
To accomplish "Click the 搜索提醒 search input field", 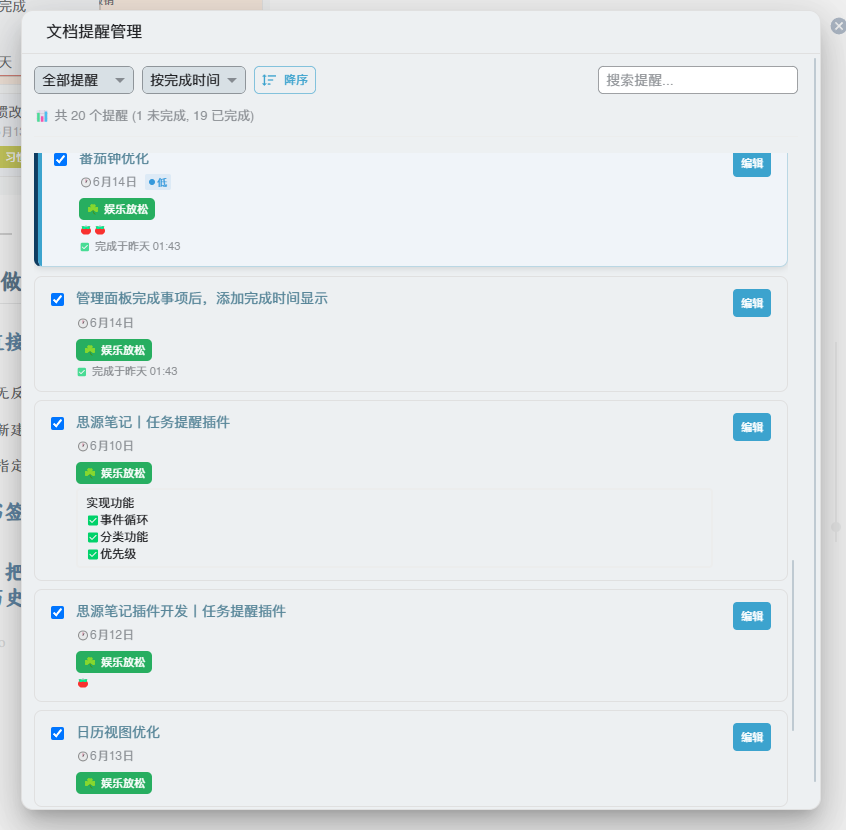I will pyautogui.click(x=697, y=79).
